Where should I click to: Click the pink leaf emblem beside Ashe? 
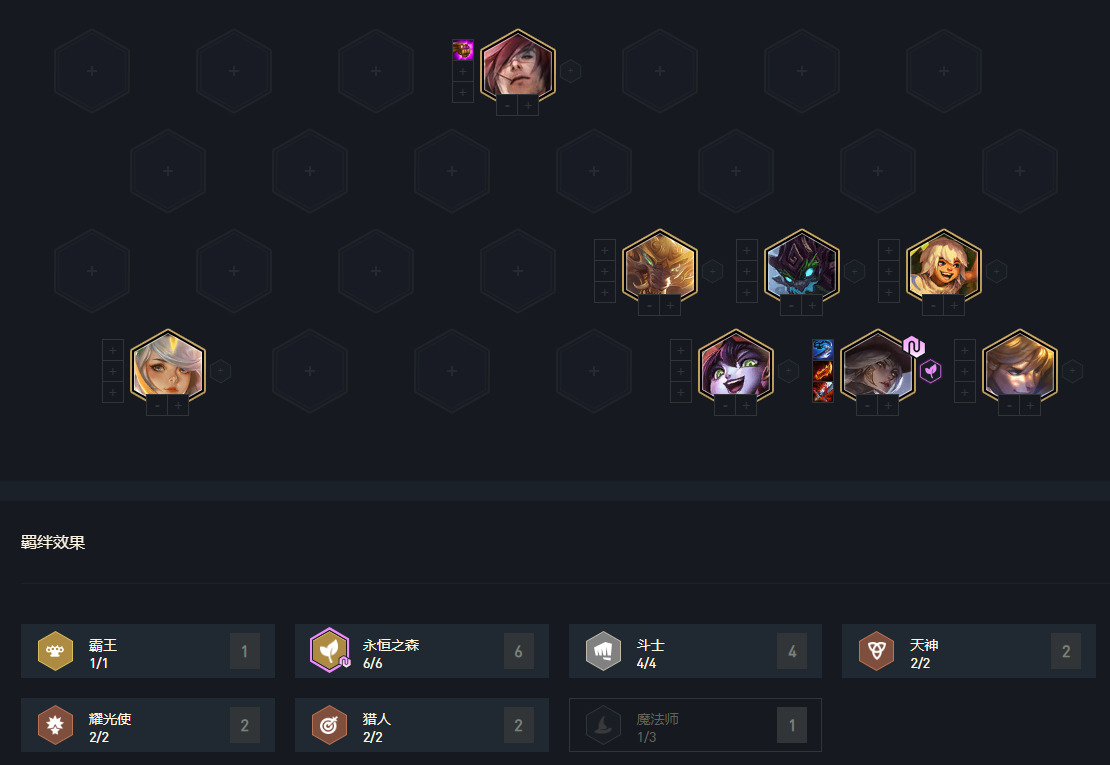coord(930,371)
